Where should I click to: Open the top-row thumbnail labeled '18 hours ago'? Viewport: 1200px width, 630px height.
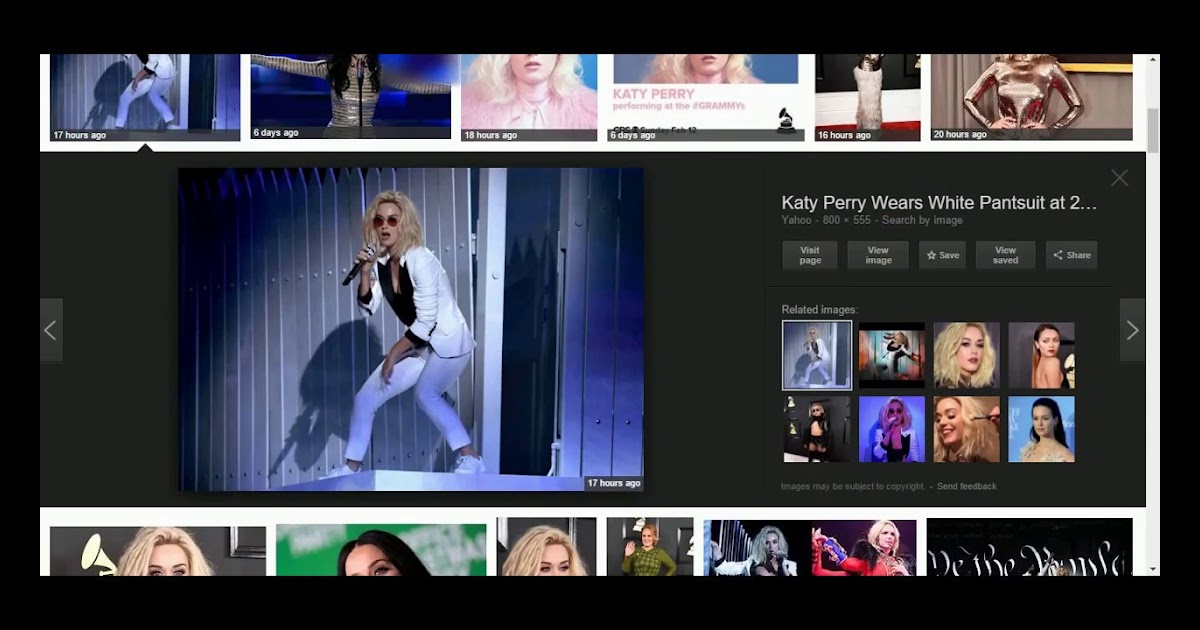coord(529,97)
